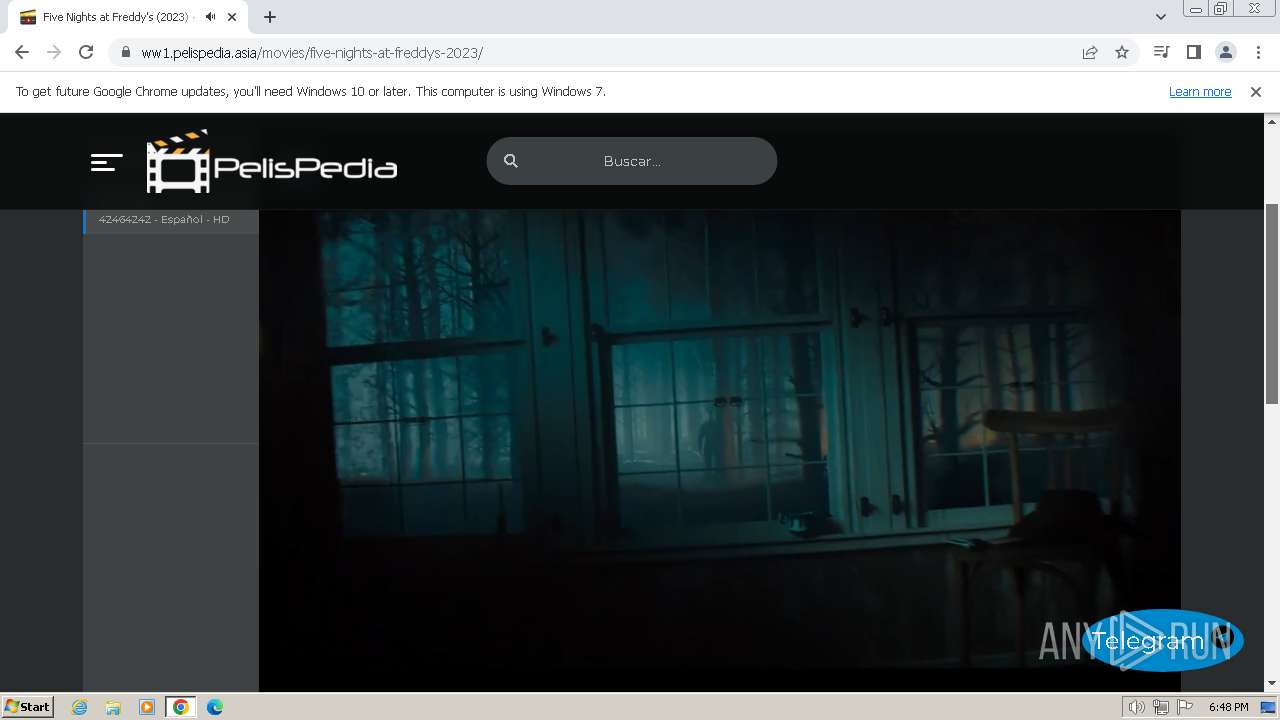Open Microsoft Edge from taskbar
The width and height of the screenshot is (1280, 720).
click(214, 707)
